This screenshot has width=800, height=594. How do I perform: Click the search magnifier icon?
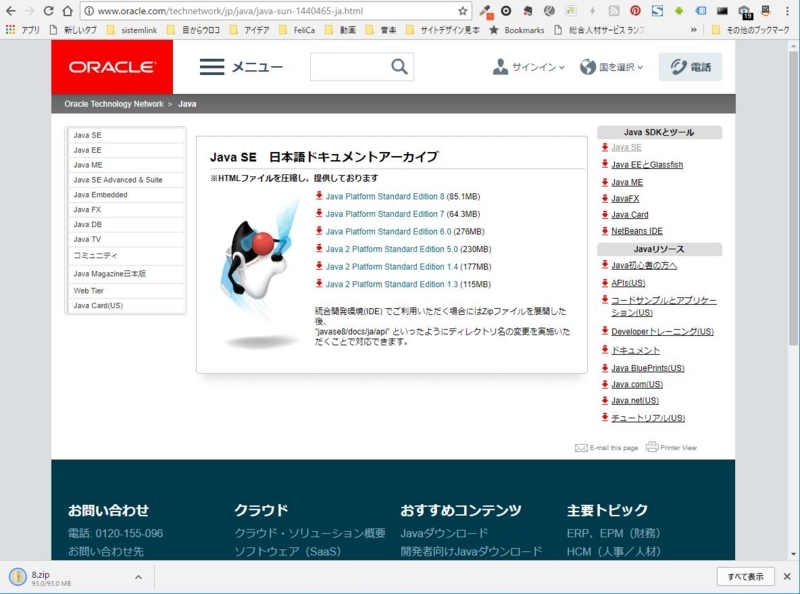(x=399, y=67)
